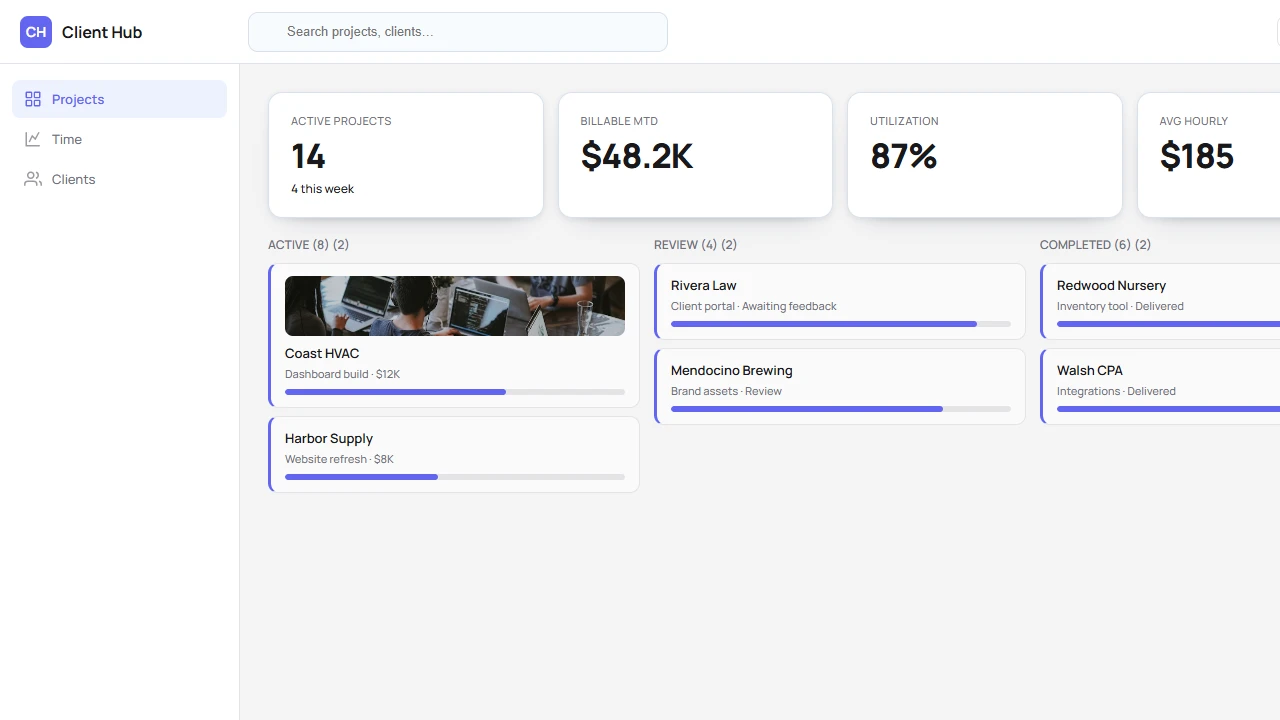
Task: Open the Rivera Law project card
Action: [x=840, y=302]
